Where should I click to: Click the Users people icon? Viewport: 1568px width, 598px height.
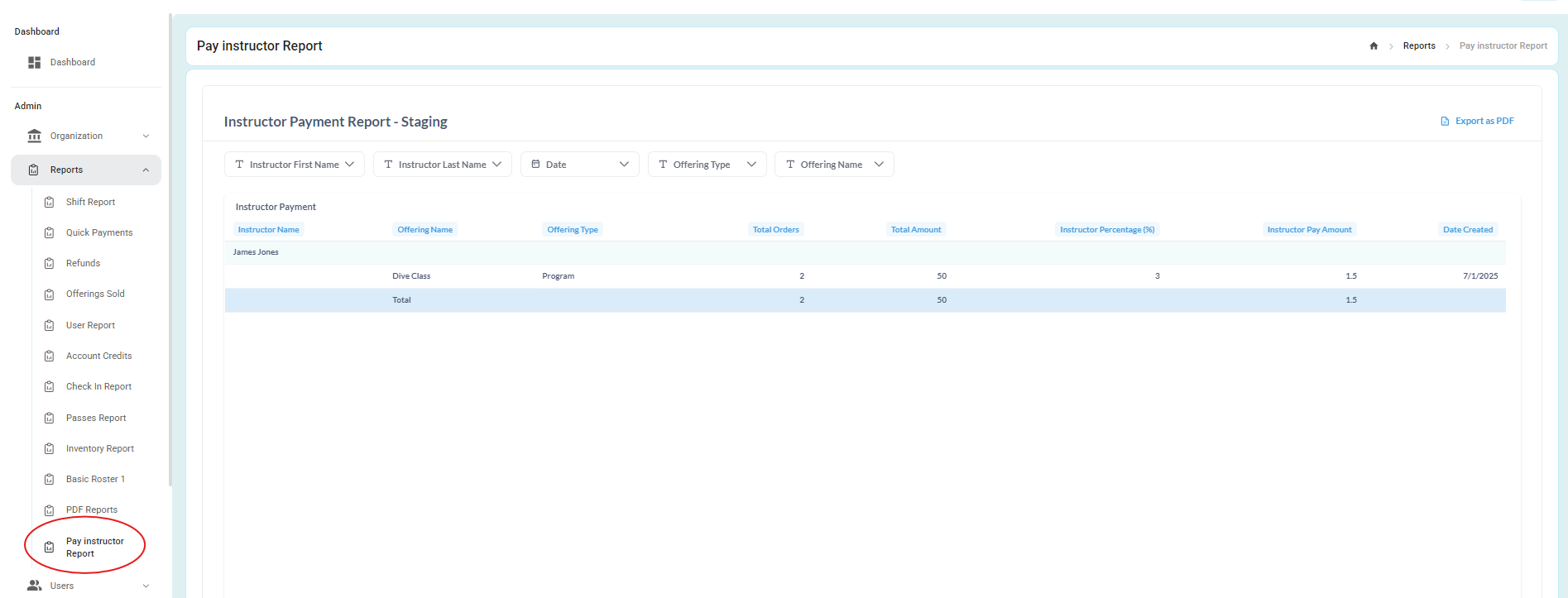34,586
